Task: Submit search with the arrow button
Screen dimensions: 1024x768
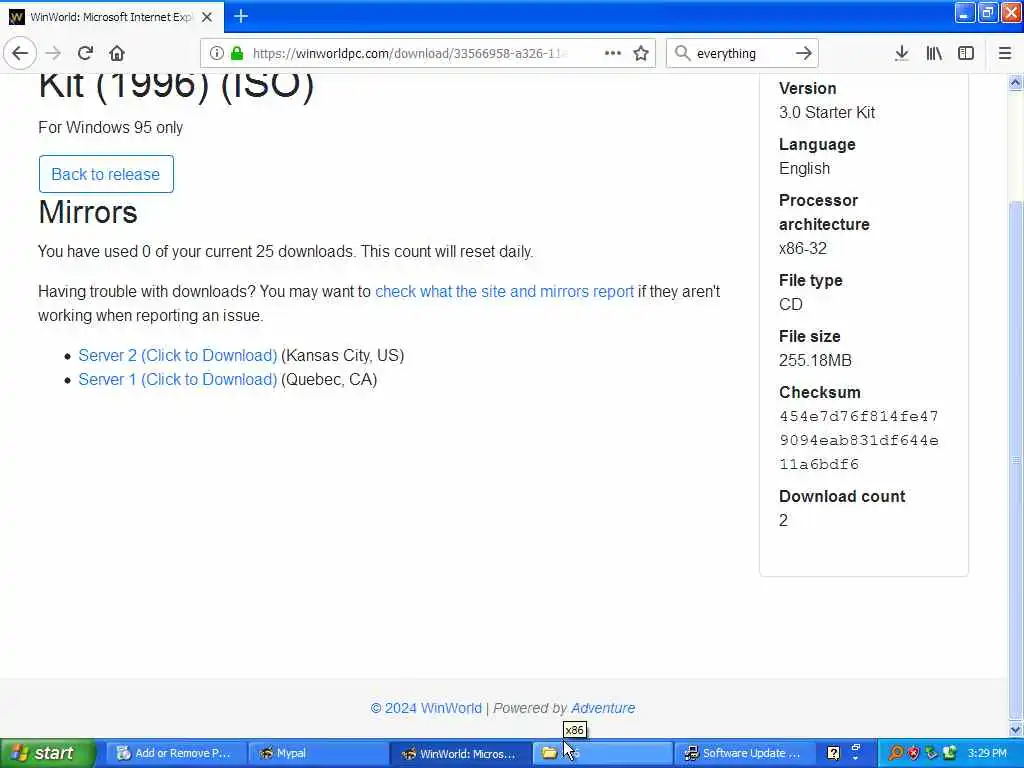Action: point(804,53)
